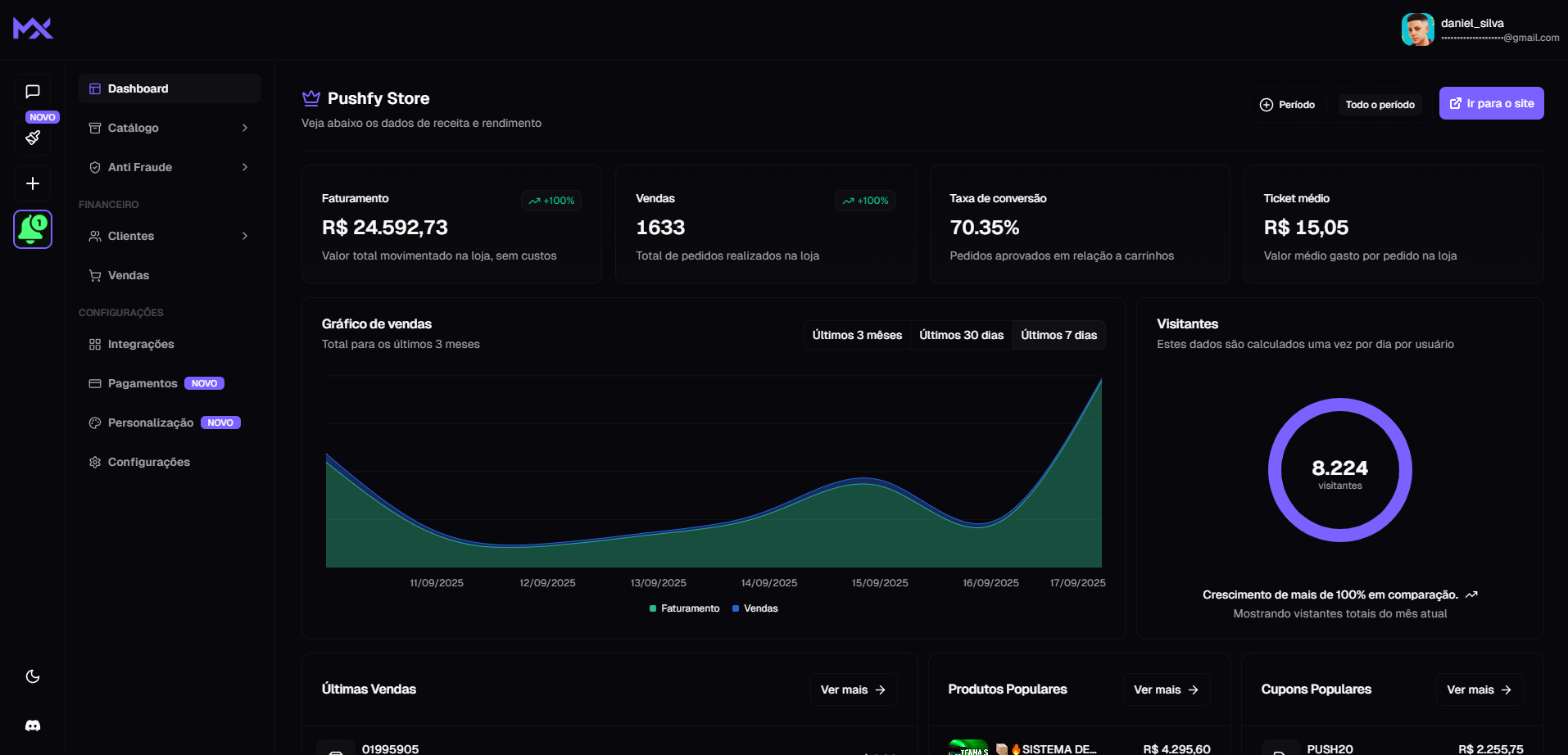Open the Todo o período selector

(1380, 105)
